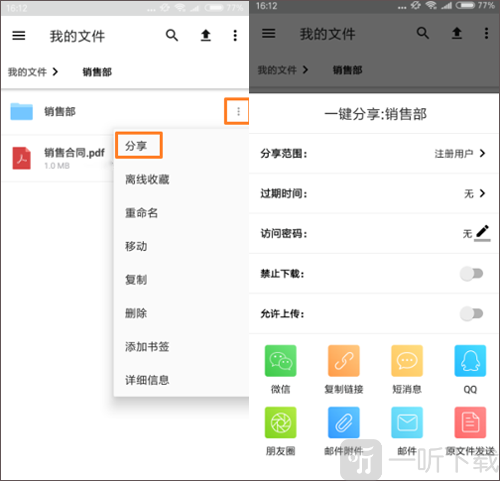
Task: Tap hamburger menu in dimmed right screen
Action: (x=269, y=33)
